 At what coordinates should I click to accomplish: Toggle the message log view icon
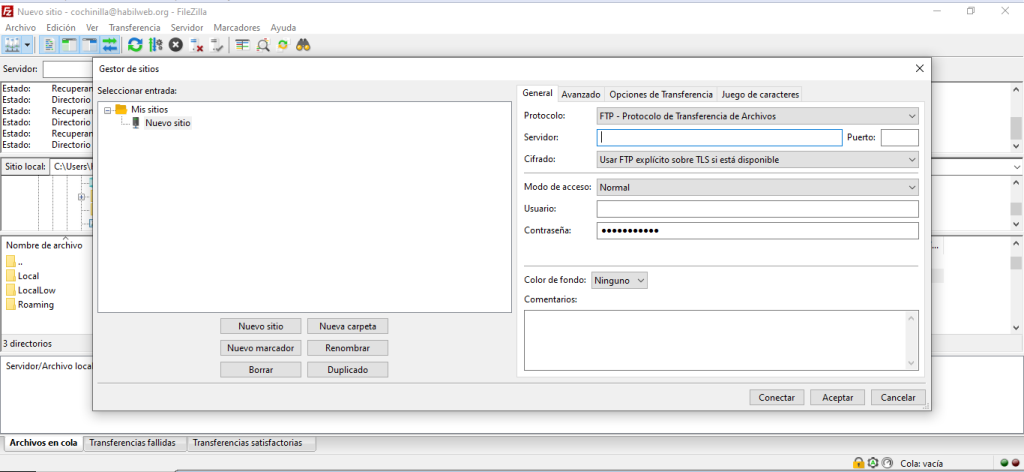click(x=50, y=45)
